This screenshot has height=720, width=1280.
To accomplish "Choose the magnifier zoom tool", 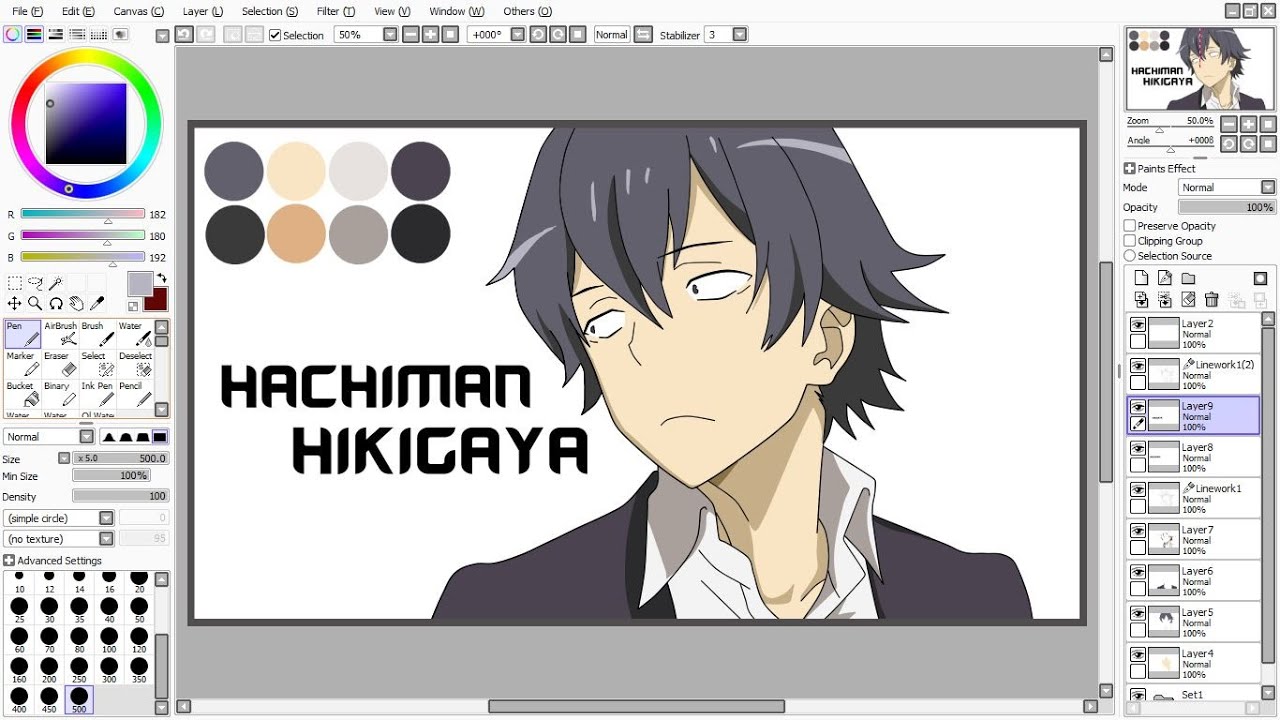I will point(35,303).
